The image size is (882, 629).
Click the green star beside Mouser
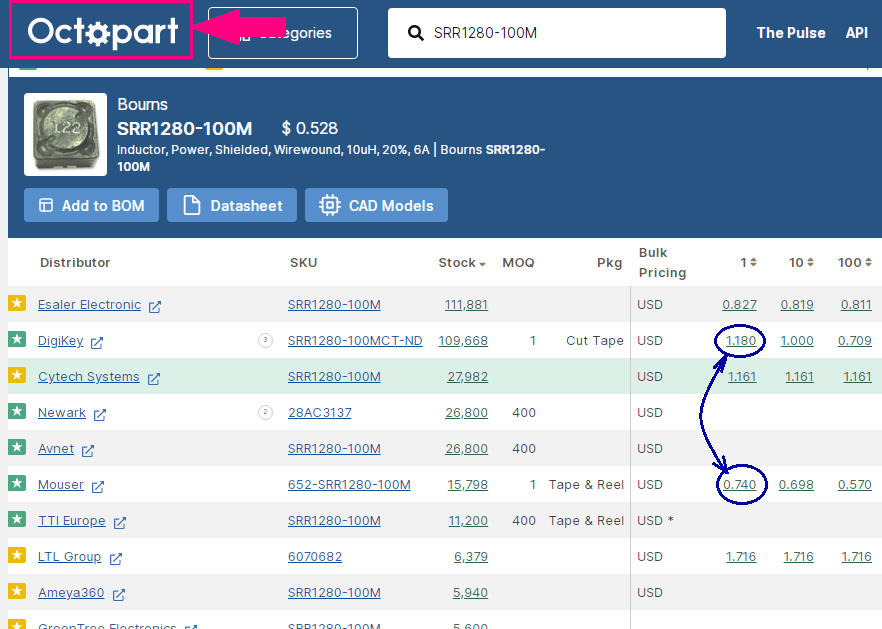(x=17, y=483)
